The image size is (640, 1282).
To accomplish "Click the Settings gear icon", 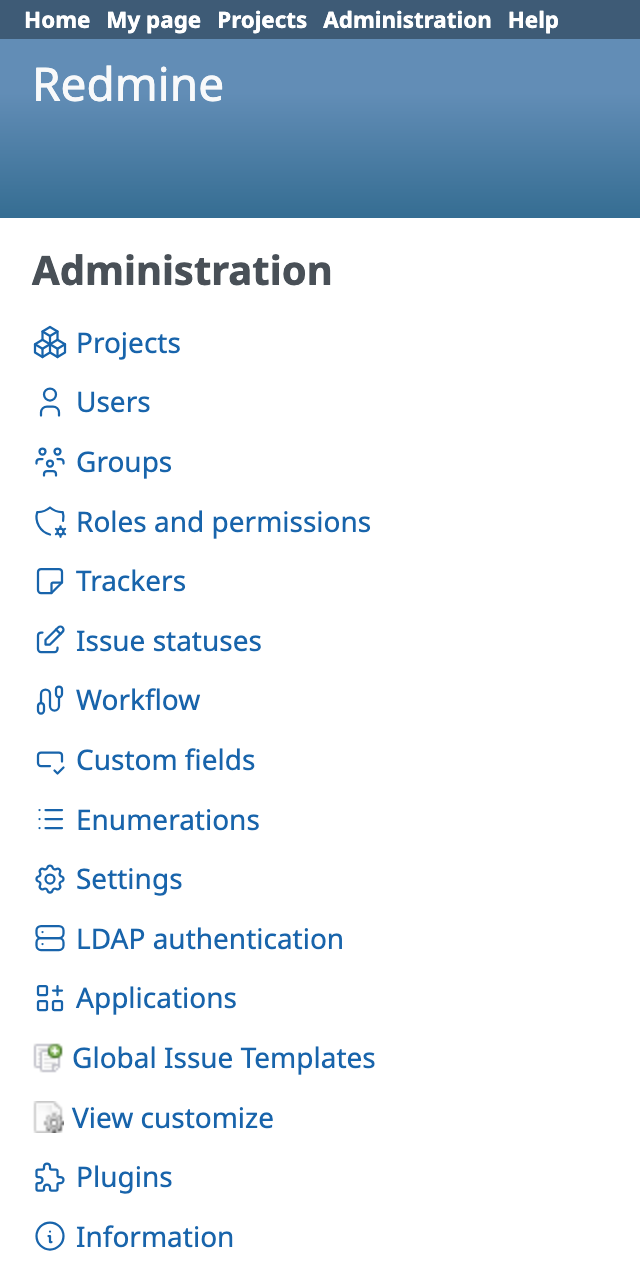I will (49, 880).
